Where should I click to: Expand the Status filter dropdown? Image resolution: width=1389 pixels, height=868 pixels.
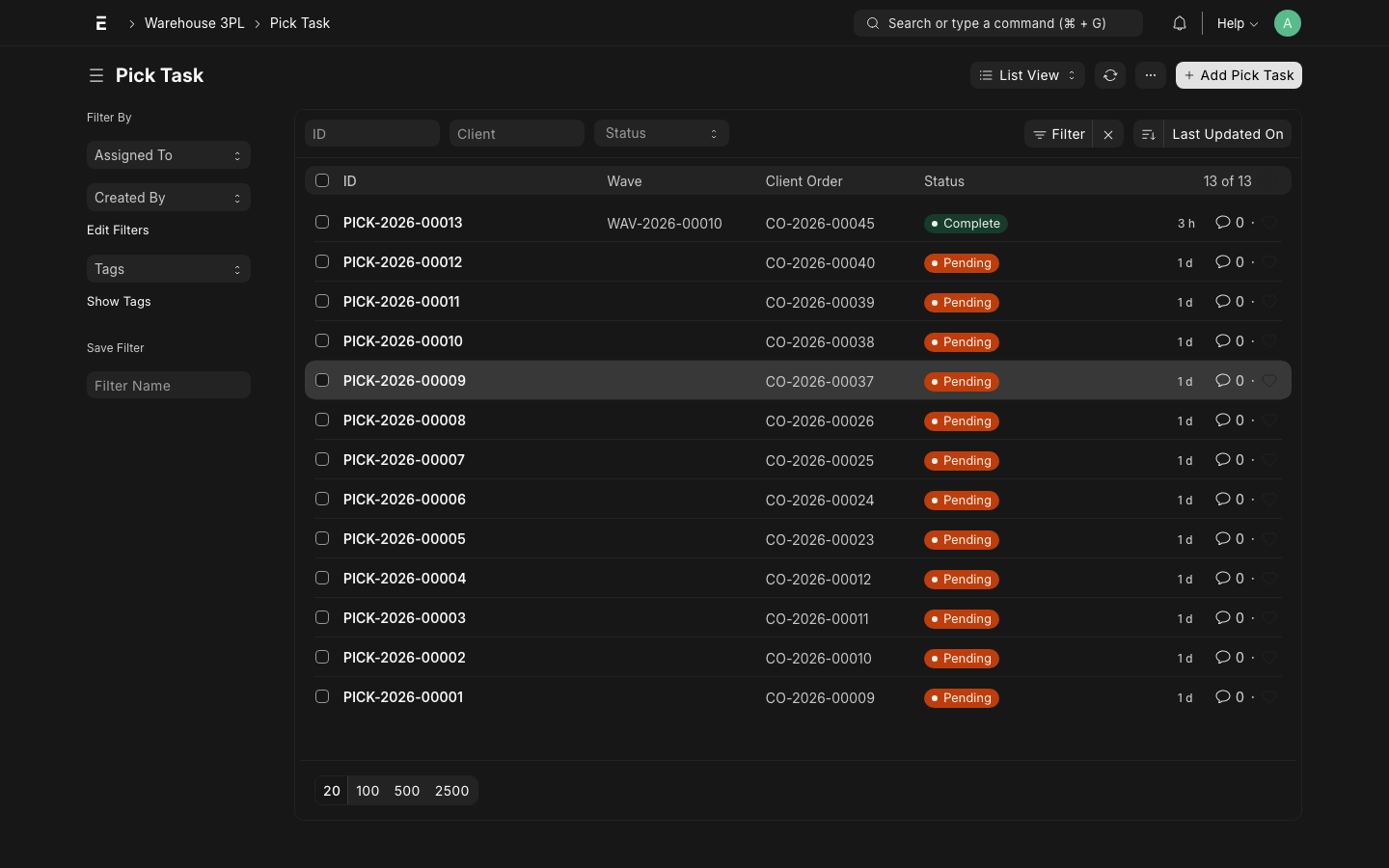coord(661,133)
